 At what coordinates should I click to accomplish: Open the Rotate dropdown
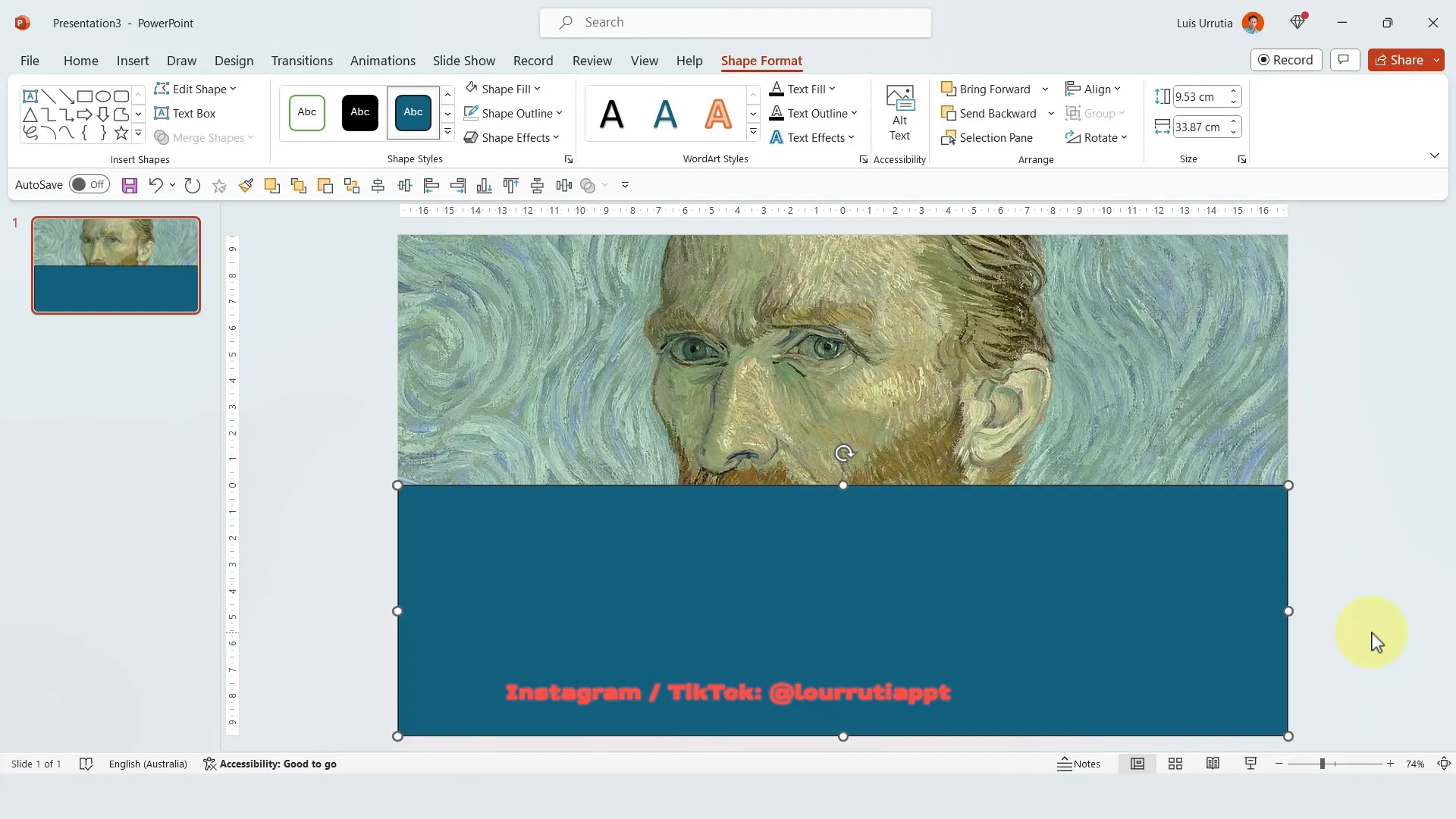click(1097, 137)
